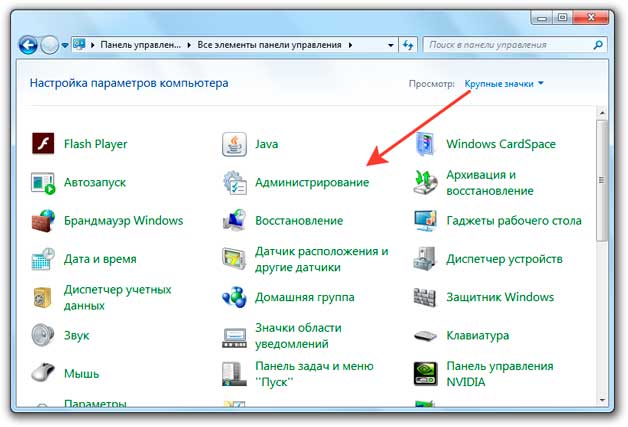Click the scrollbar down arrow
Image resolution: width=628 pixels, height=427 pixels.
[x=602, y=400]
